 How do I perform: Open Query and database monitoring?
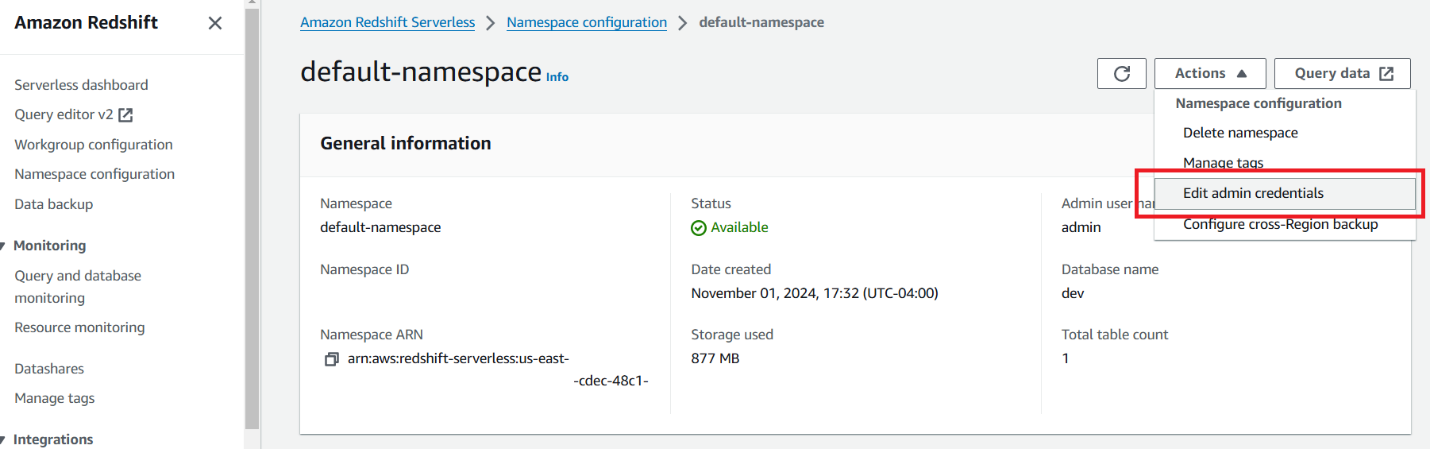(x=78, y=287)
